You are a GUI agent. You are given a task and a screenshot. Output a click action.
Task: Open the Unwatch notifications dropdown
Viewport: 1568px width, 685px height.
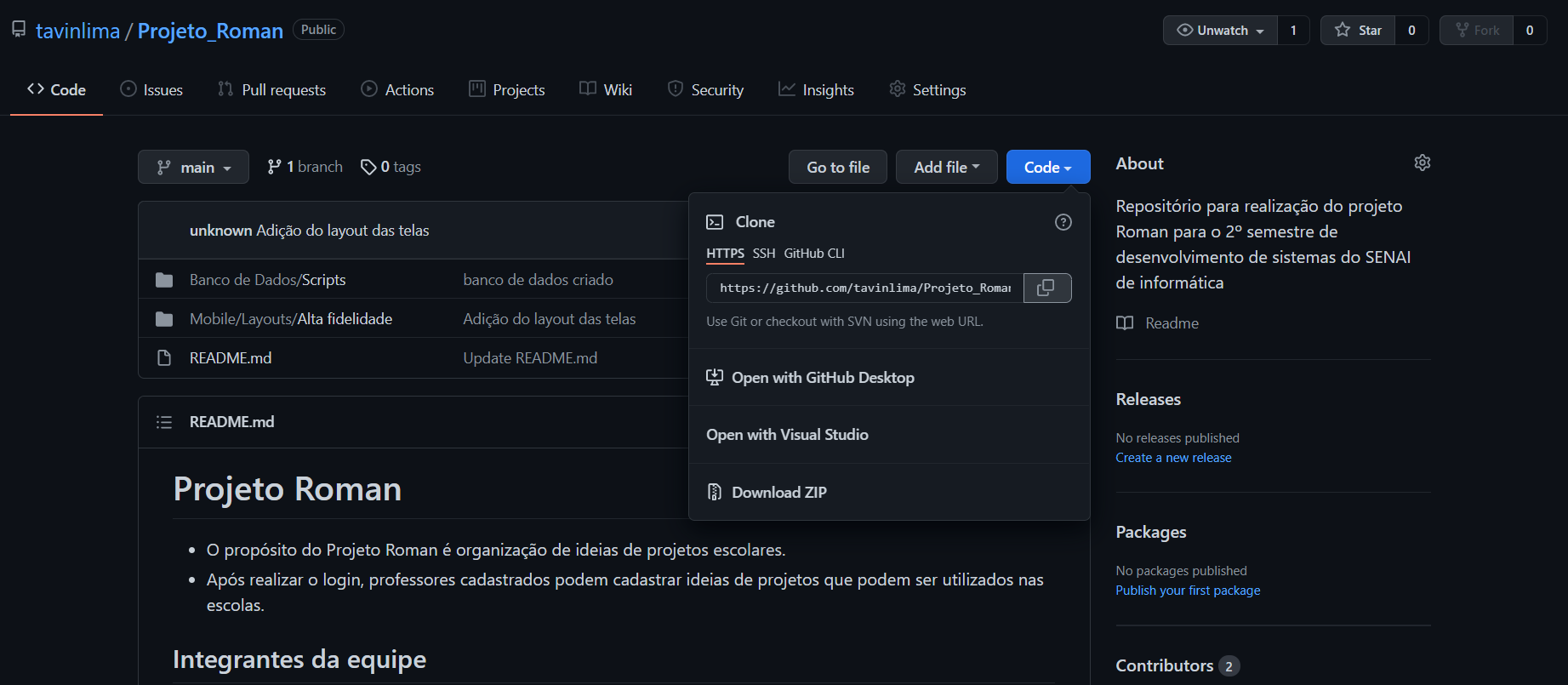click(1220, 30)
